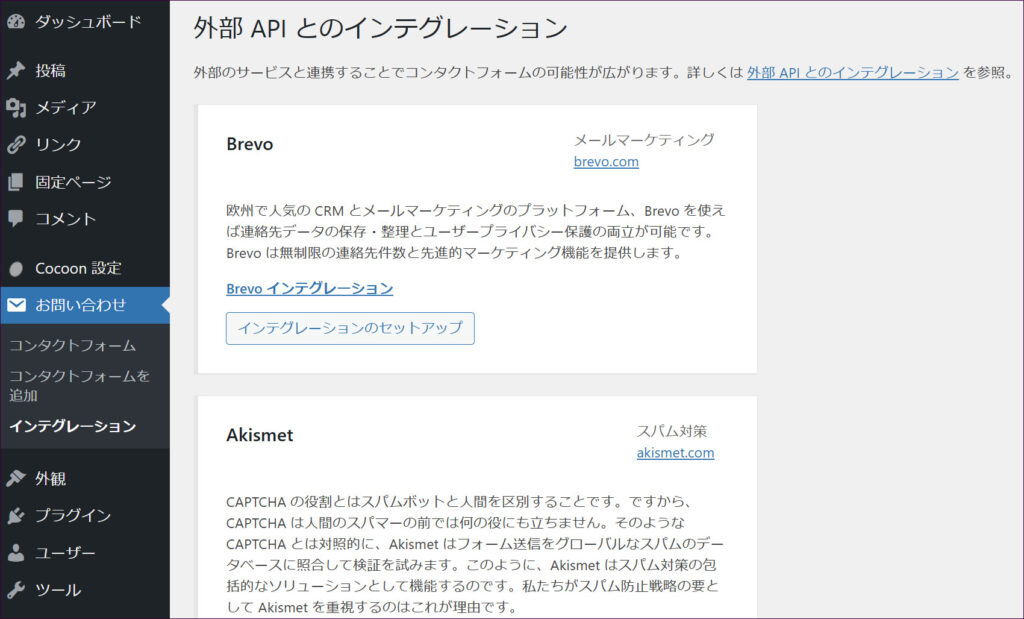Click the Posts pushpin icon
Viewport: 1024px width, 619px height.
[16, 71]
